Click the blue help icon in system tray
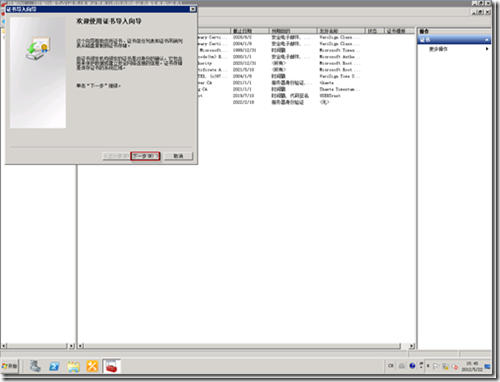This screenshot has width=500, height=382. click(412, 366)
